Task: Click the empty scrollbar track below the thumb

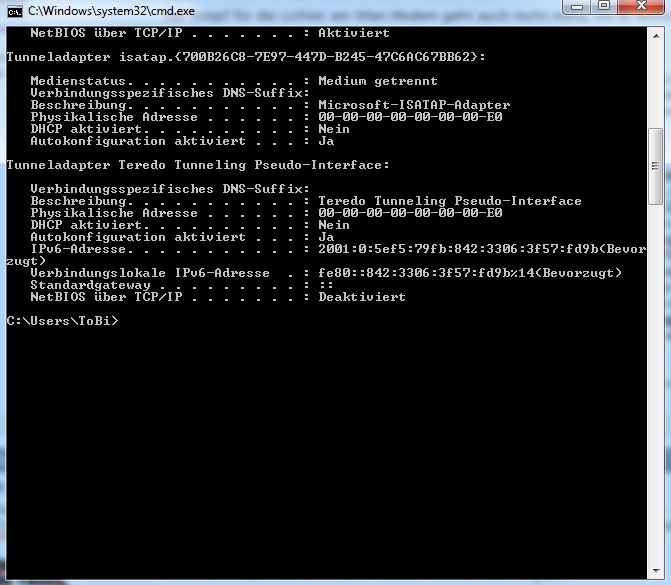Action: tap(655, 380)
